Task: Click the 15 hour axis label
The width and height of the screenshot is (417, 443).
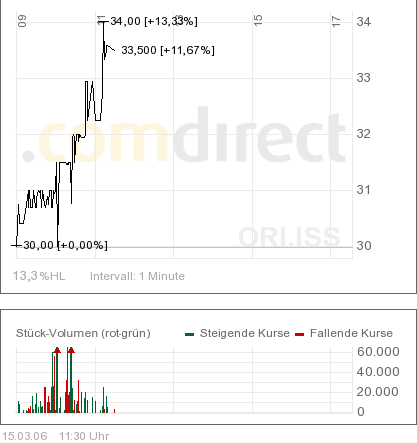Action: [258, 20]
